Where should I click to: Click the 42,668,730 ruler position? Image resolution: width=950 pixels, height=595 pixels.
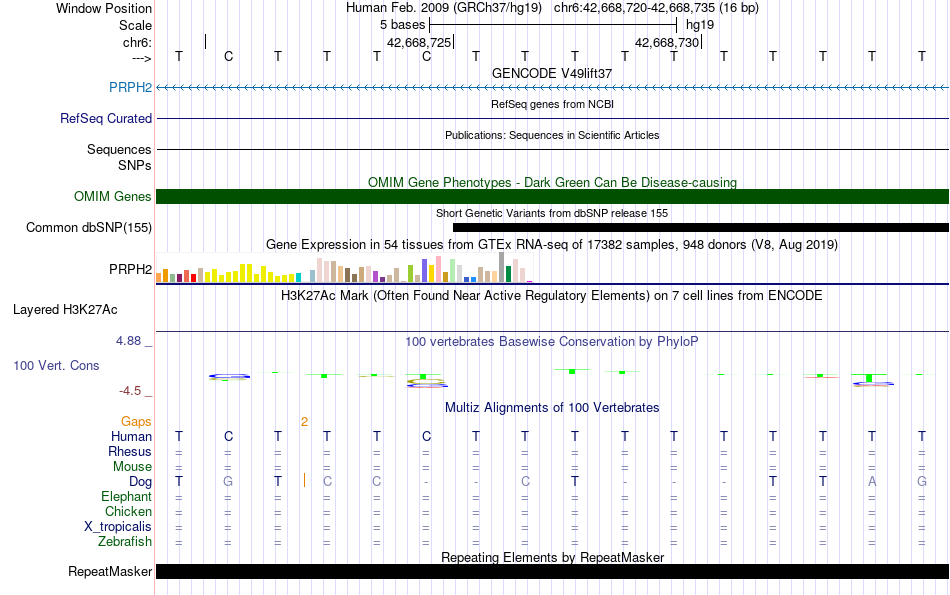pos(667,42)
